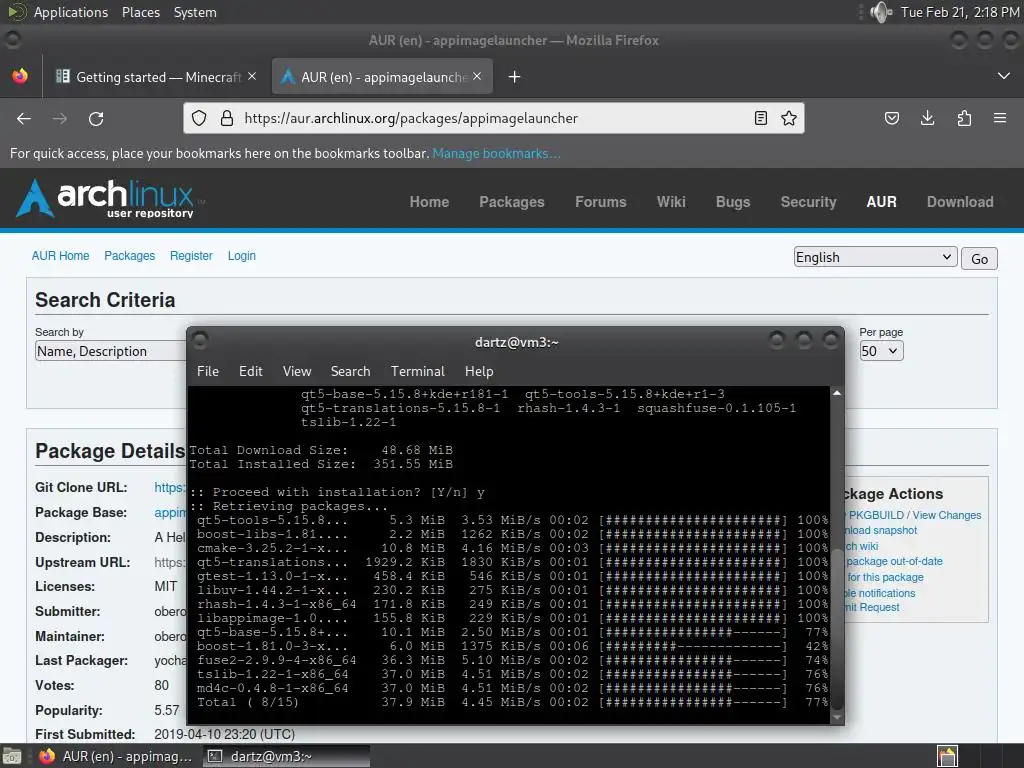The height and width of the screenshot is (768, 1024).
Task: Open the AUR Home link
Action: (x=60, y=256)
